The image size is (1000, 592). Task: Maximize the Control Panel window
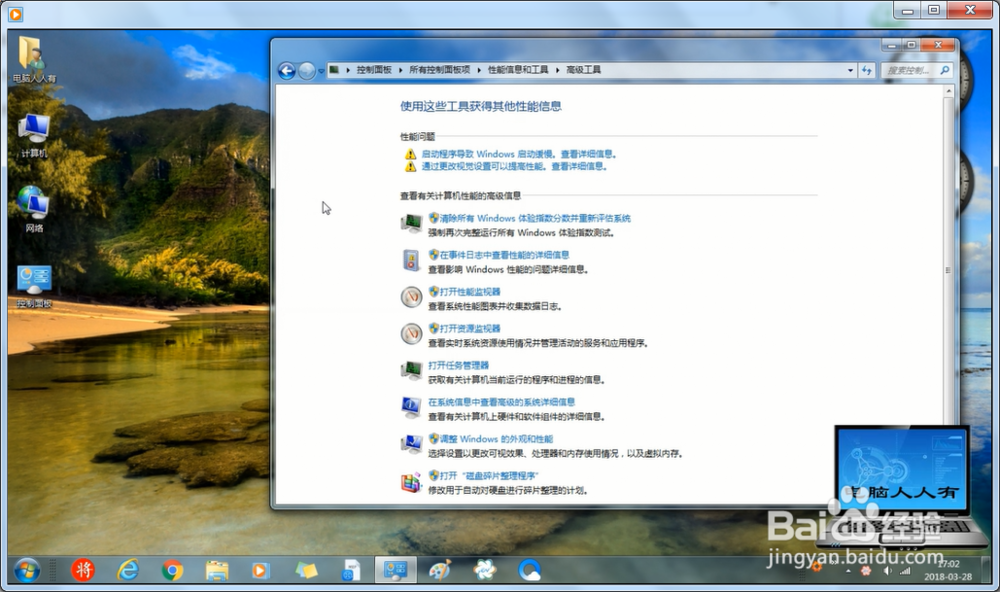click(x=911, y=45)
